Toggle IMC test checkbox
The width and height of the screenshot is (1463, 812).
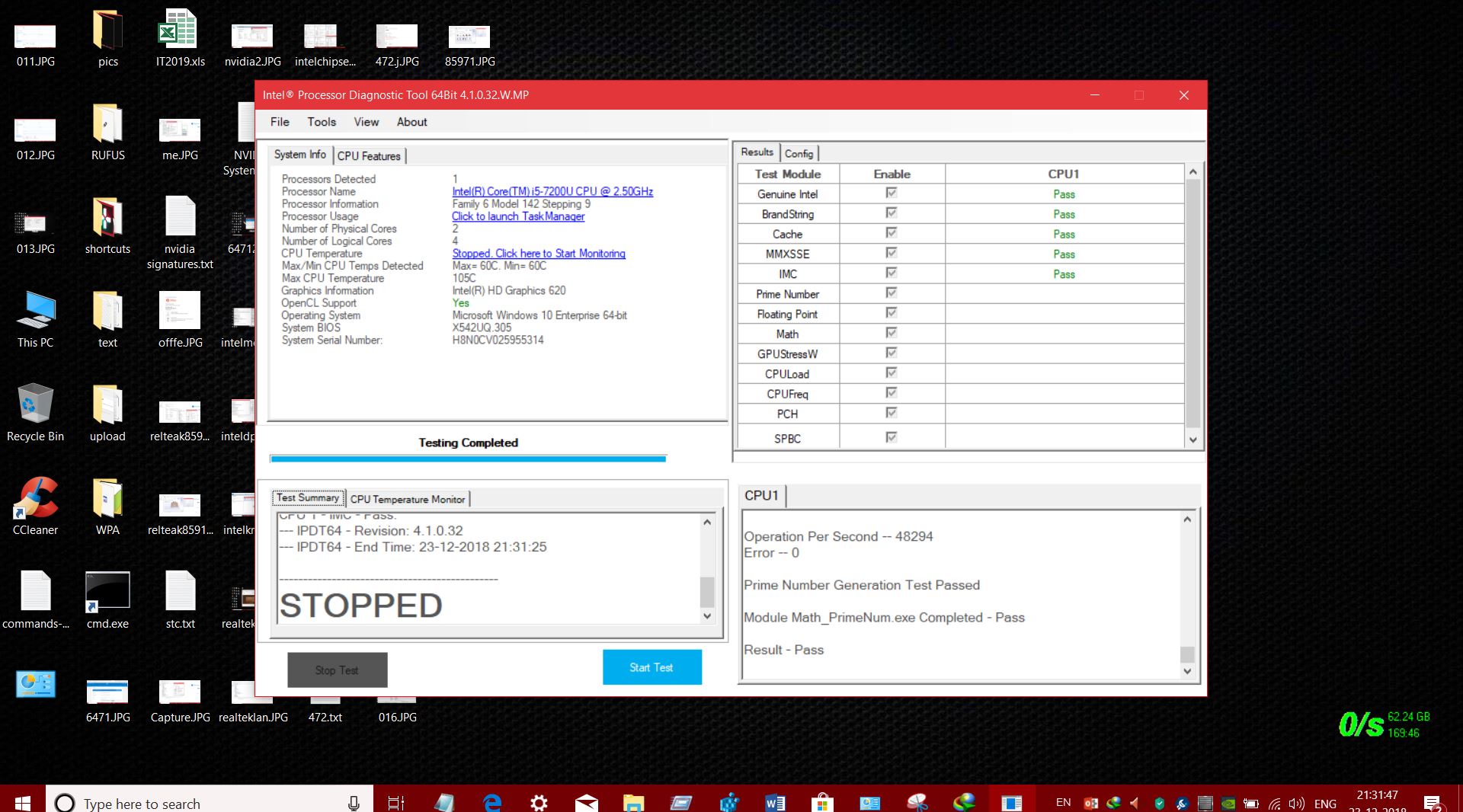892,273
